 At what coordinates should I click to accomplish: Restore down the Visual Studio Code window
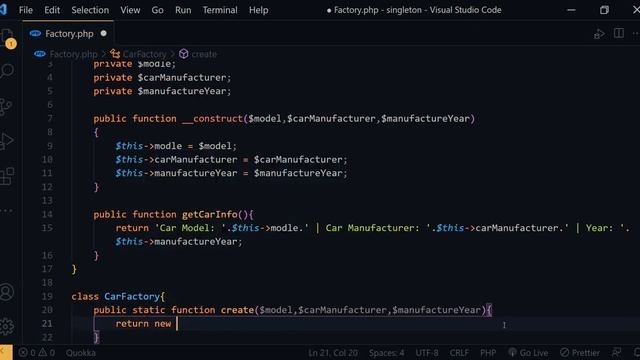(x=604, y=10)
